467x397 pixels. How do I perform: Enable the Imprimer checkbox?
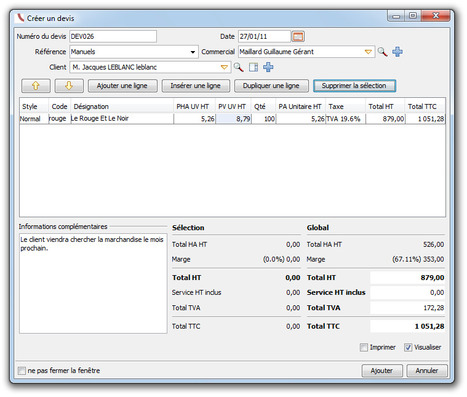(x=363, y=347)
